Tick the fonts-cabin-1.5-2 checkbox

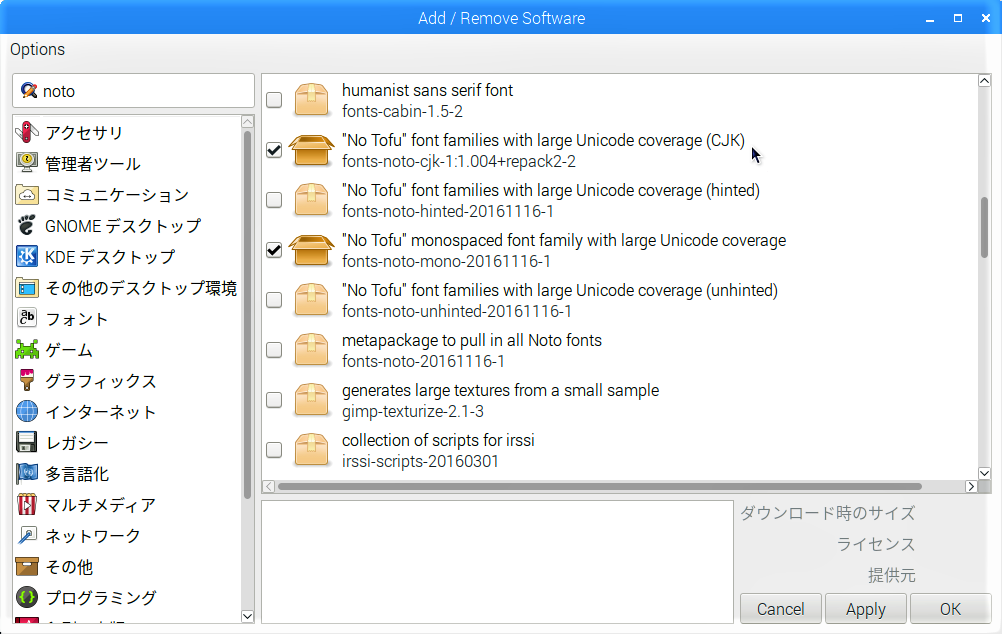pos(274,100)
